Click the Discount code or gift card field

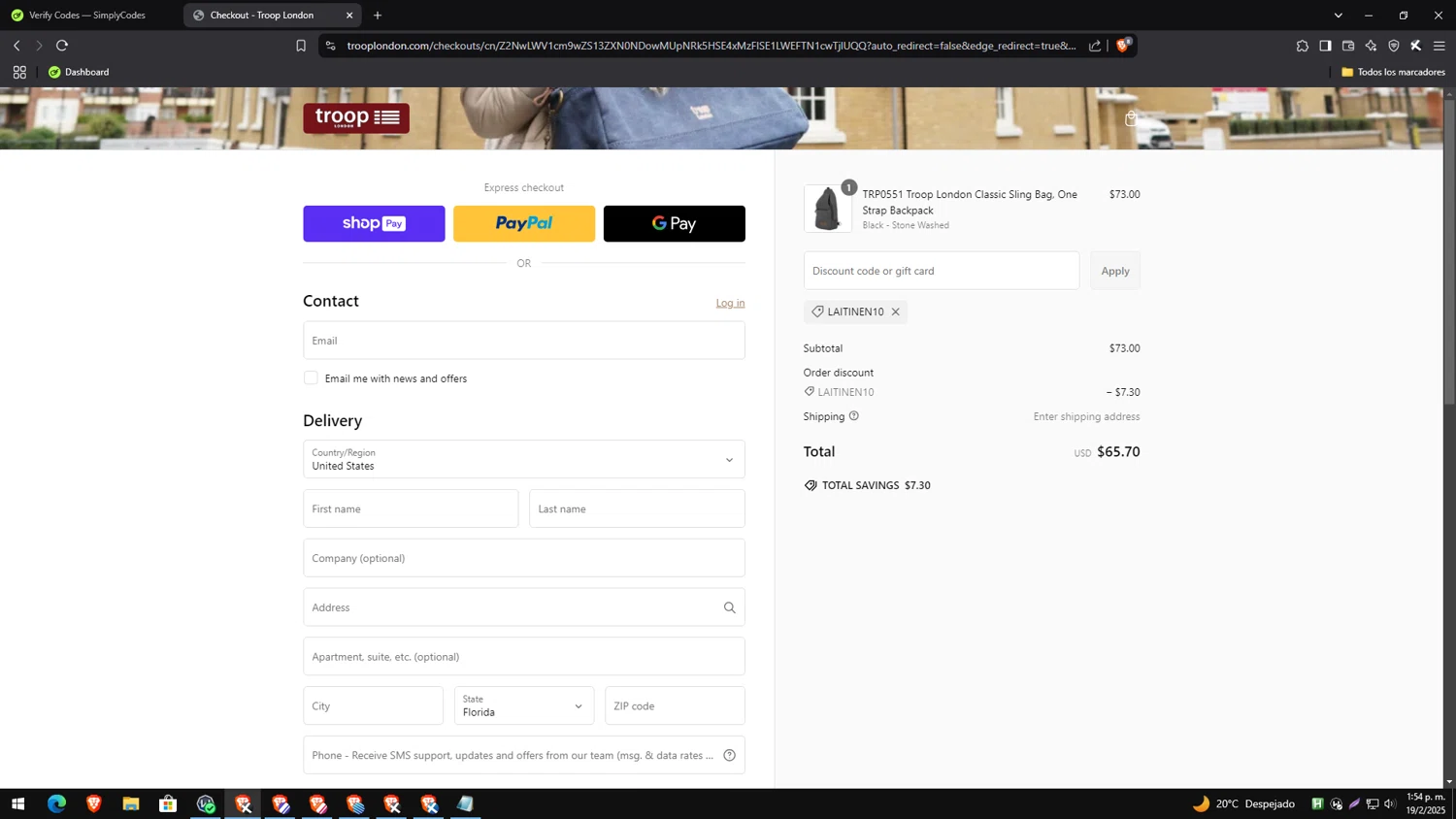coord(942,271)
